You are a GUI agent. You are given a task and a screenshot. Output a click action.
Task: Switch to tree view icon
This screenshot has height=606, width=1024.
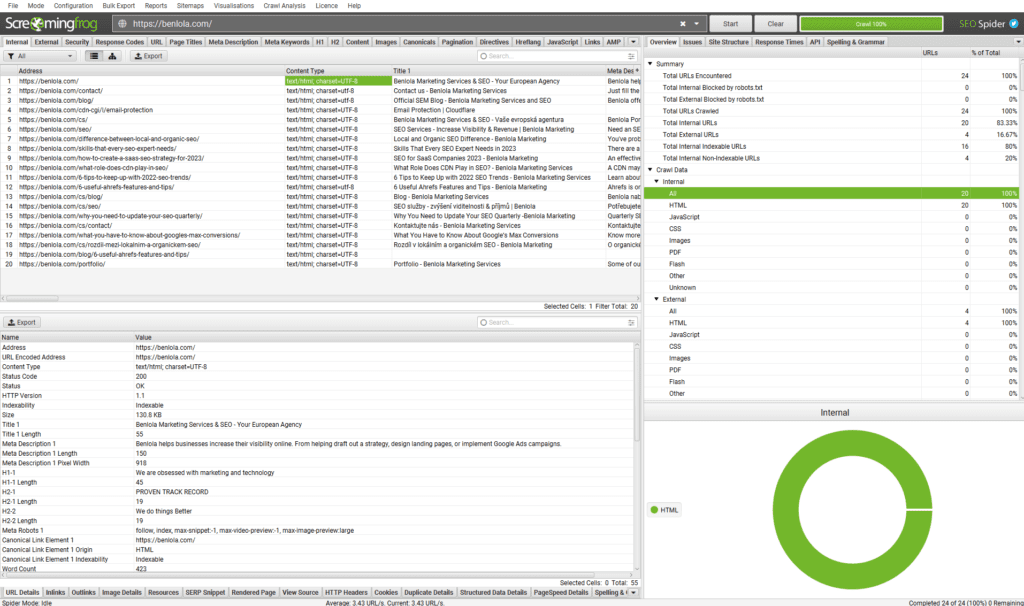tap(112, 56)
